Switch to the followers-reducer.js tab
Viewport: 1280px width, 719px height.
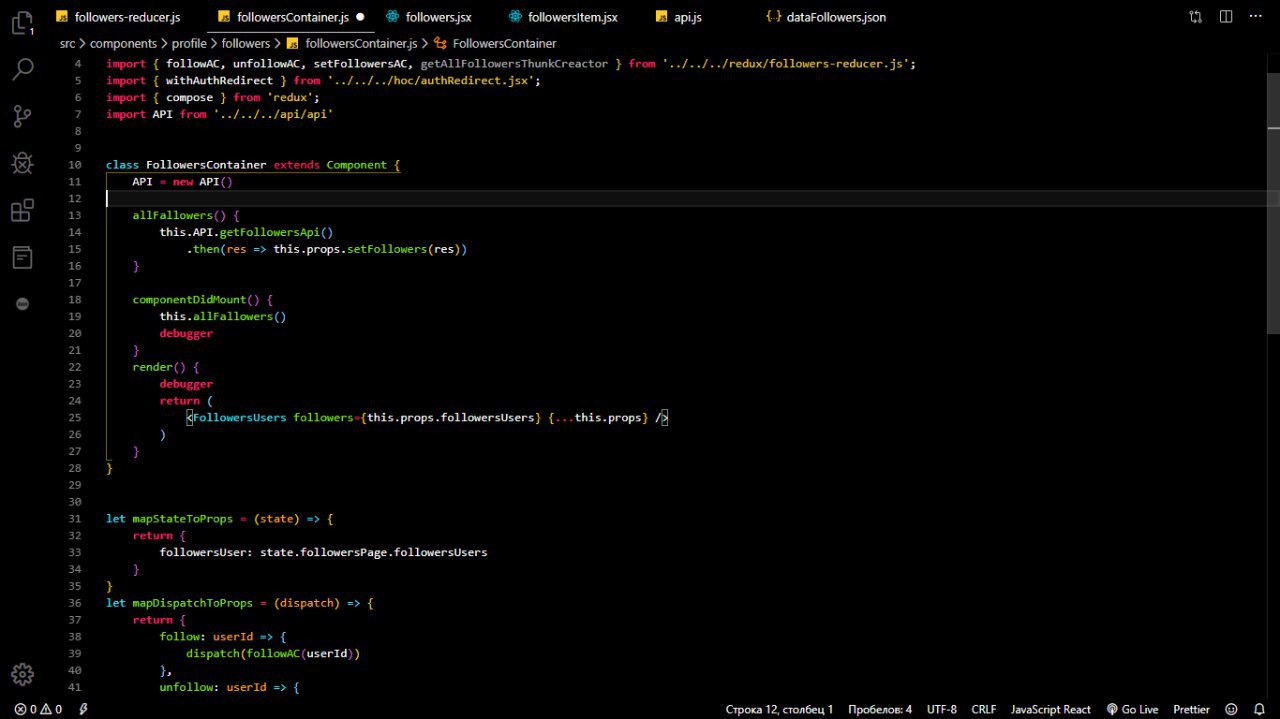coord(117,17)
